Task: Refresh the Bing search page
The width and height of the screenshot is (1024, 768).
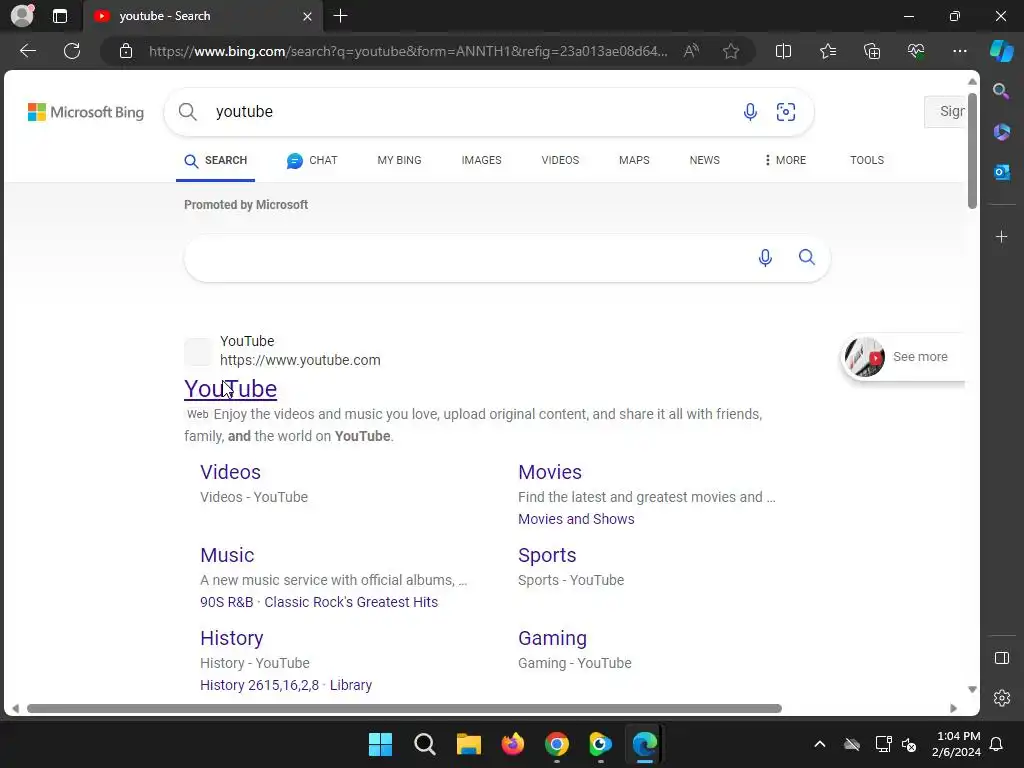Action: (x=72, y=51)
